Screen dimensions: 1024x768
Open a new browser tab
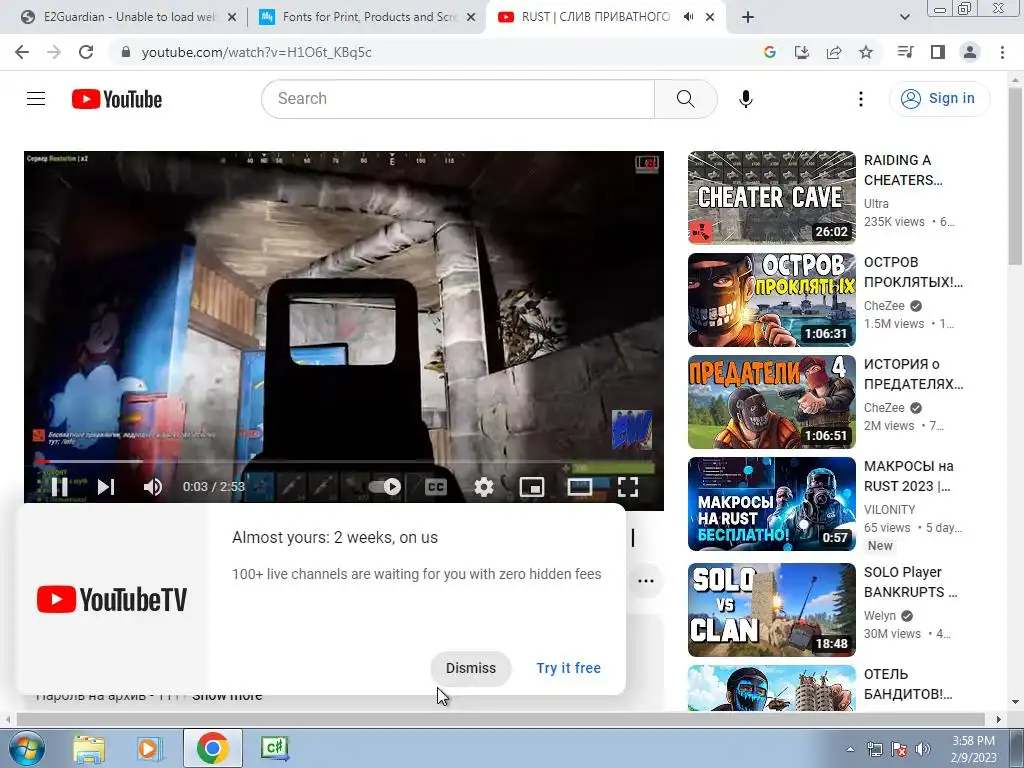click(x=748, y=18)
